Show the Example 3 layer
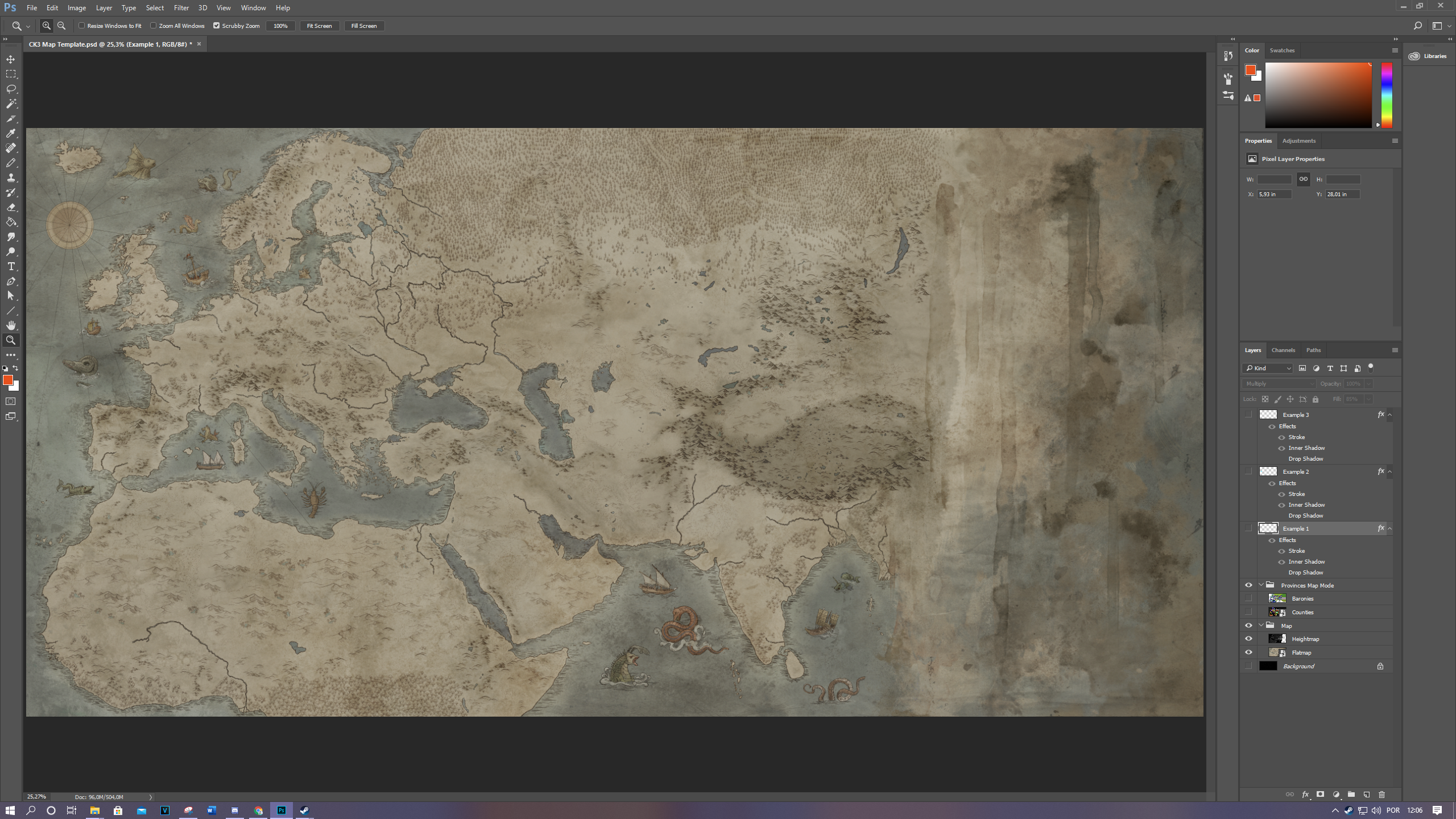1456x819 pixels. click(1248, 415)
